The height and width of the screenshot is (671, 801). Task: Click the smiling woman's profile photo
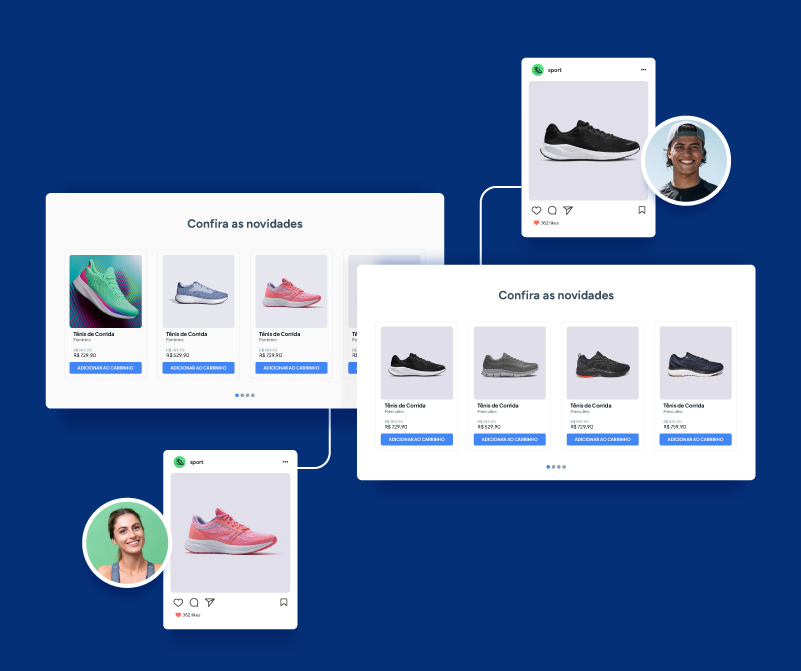(126, 543)
